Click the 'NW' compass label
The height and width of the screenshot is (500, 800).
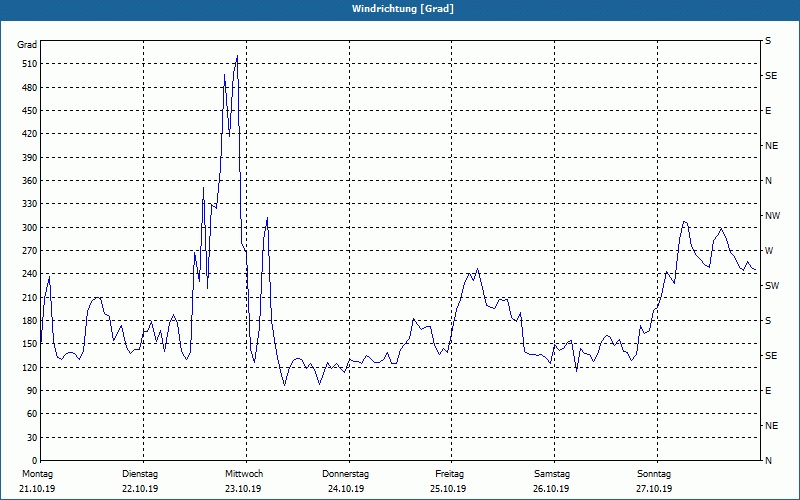click(x=772, y=216)
